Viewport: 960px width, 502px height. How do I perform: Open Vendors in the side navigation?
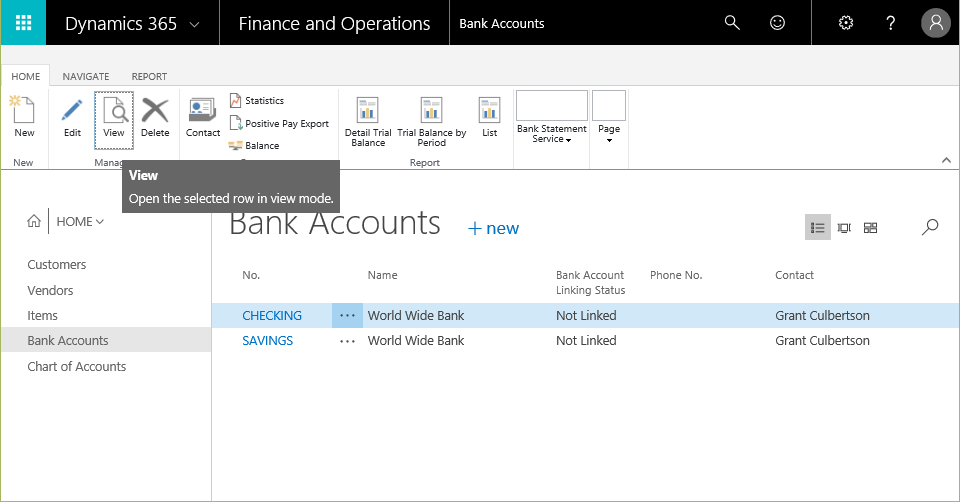point(50,290)
